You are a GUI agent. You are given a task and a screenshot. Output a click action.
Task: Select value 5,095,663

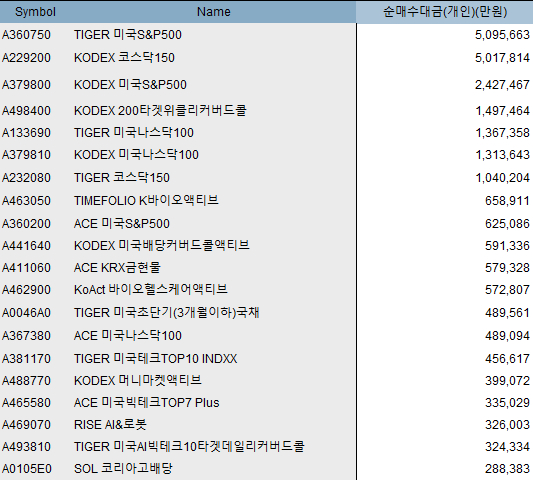click(x=502, y=35)
